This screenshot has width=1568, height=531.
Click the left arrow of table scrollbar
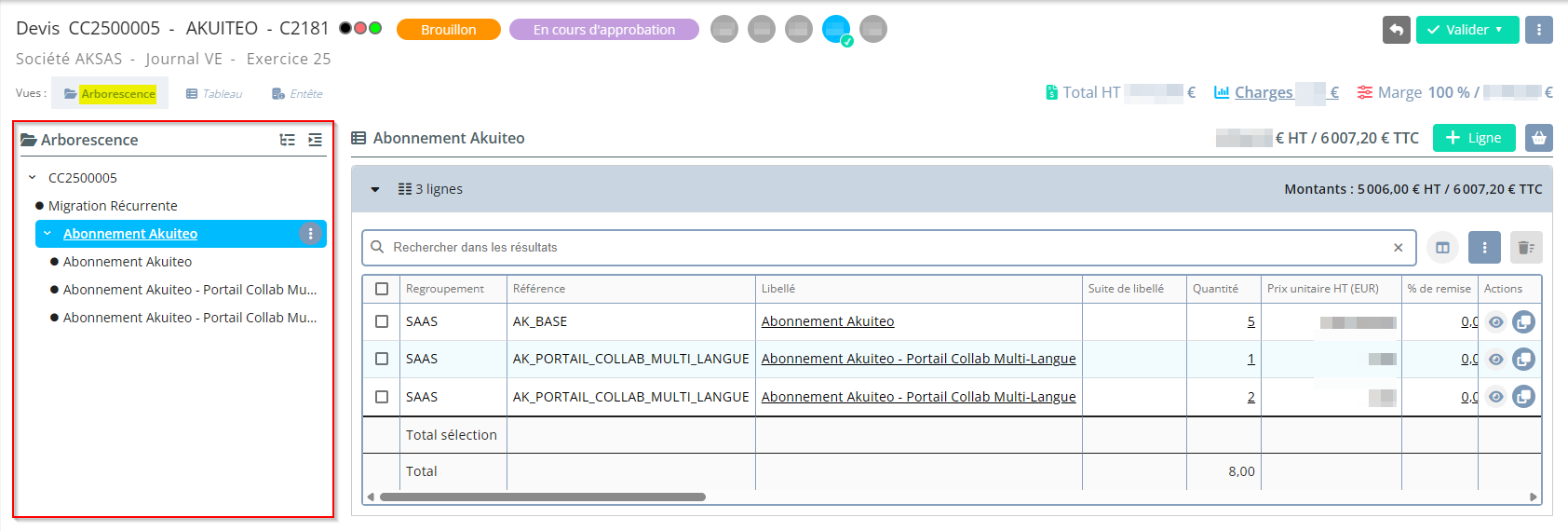(371, 497)
